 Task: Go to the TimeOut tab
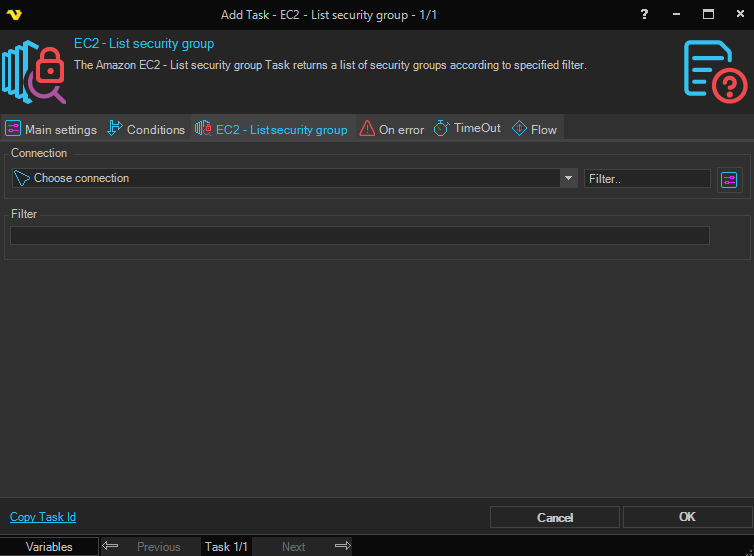pos(467,129)
